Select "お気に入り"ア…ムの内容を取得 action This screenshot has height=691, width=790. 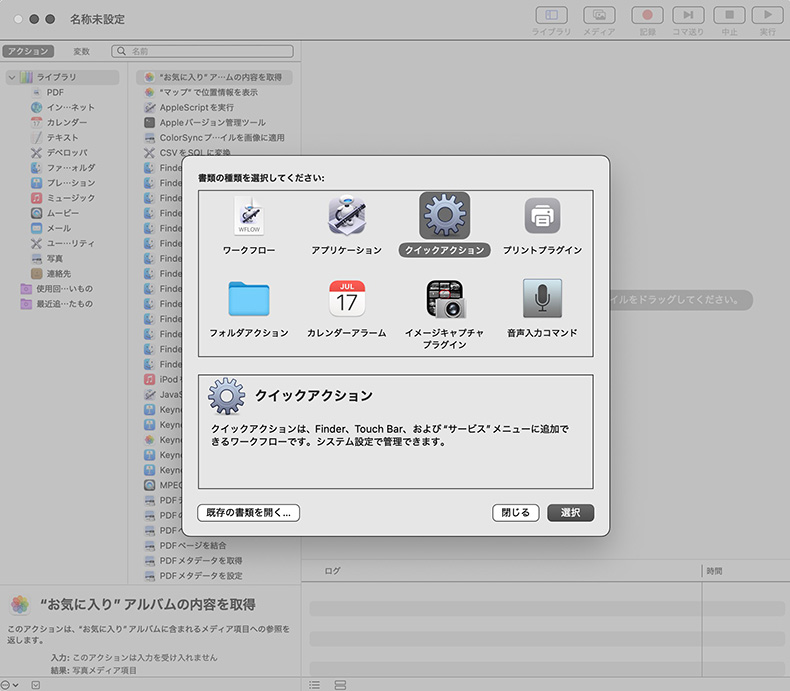[214, 77]
